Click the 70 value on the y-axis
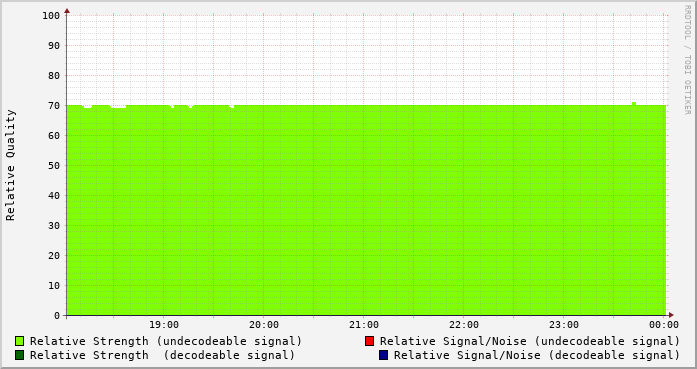This screenshot has height=369, width=697. pos(54,106)
